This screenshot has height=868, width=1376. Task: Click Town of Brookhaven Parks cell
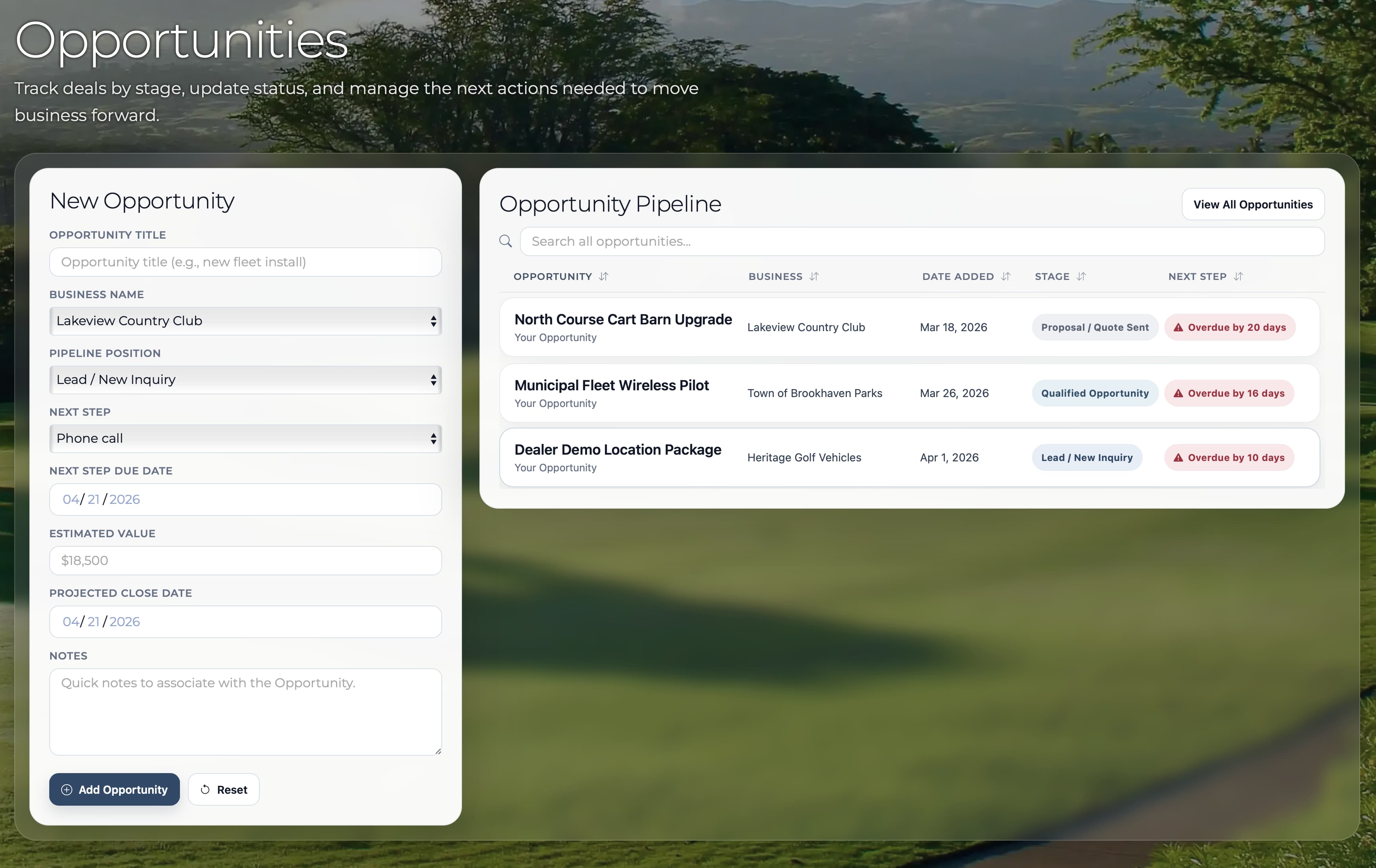(814, 393)
